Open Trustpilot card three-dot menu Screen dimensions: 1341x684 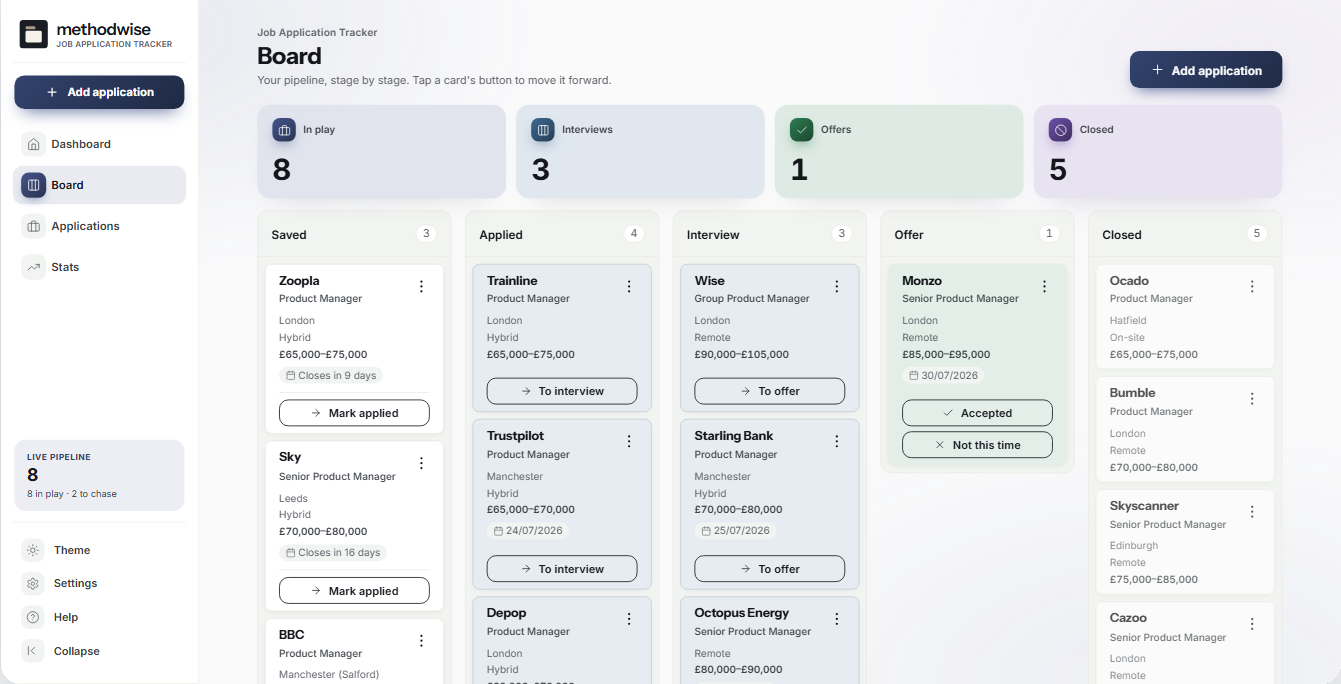click(629, 442)
